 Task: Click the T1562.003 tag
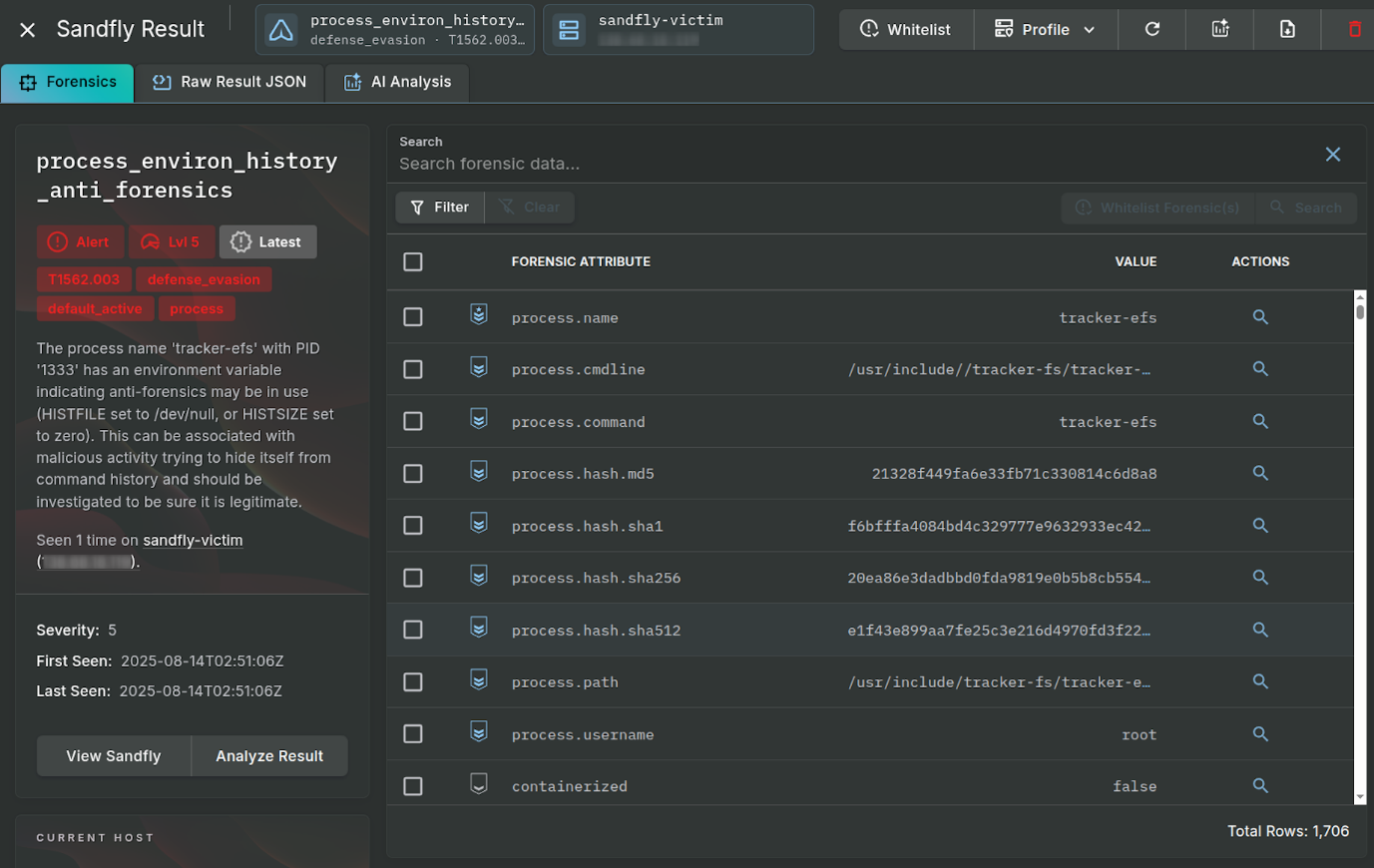point(84,279)
